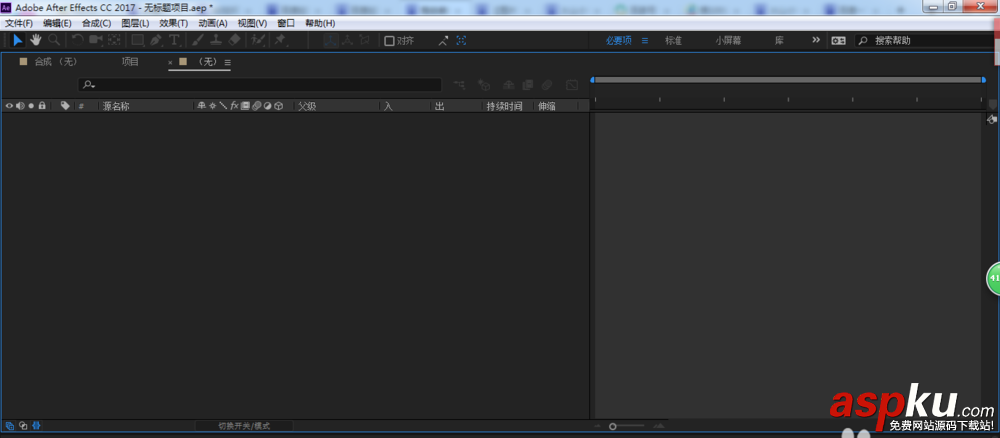
Task: Select the Roto Brush tool
Action: (258, 40)
